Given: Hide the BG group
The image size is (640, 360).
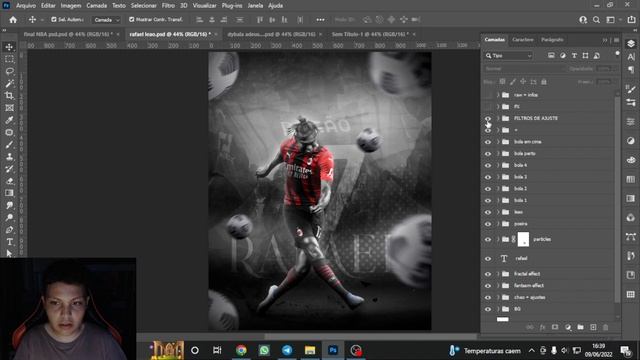Looking at the screenshot, I should (488, 309).
